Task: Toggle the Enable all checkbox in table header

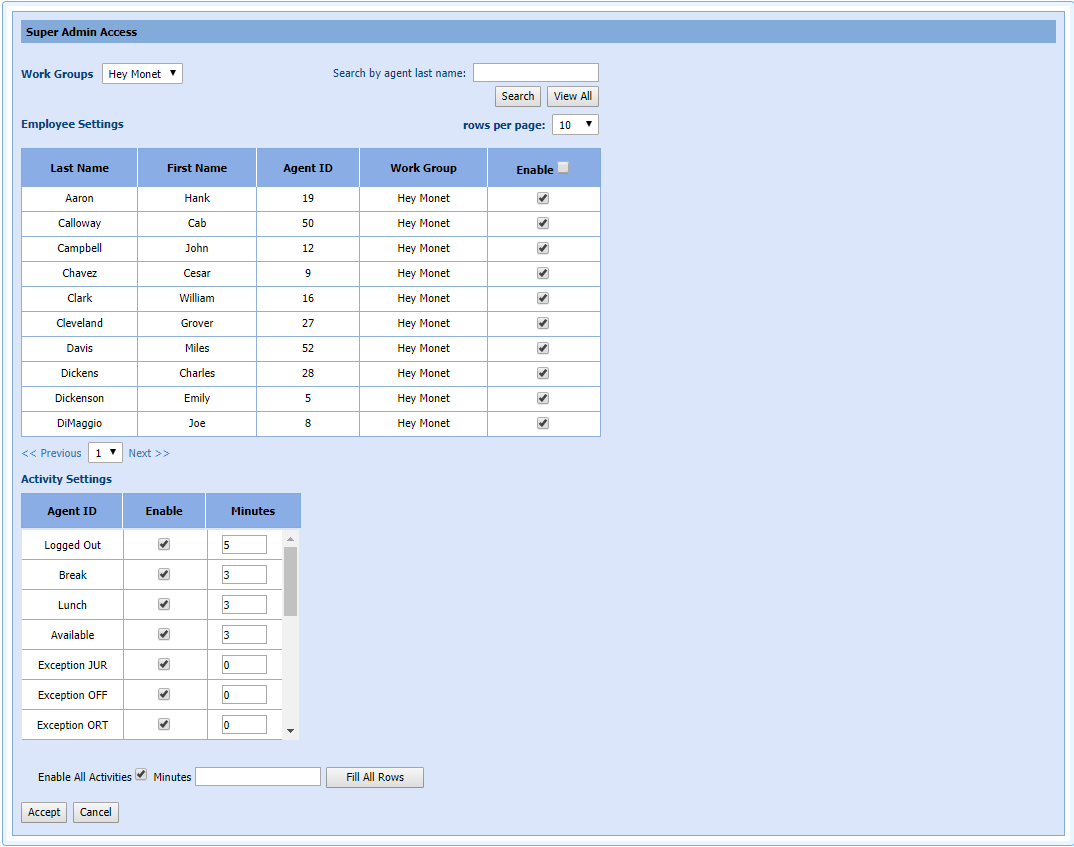Action: 563,168
